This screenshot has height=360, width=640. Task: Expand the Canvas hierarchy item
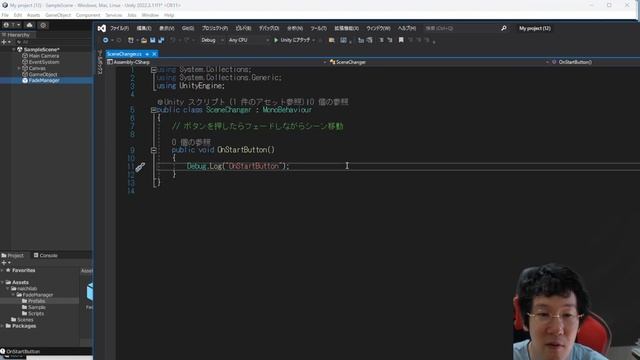coord(19,68)
